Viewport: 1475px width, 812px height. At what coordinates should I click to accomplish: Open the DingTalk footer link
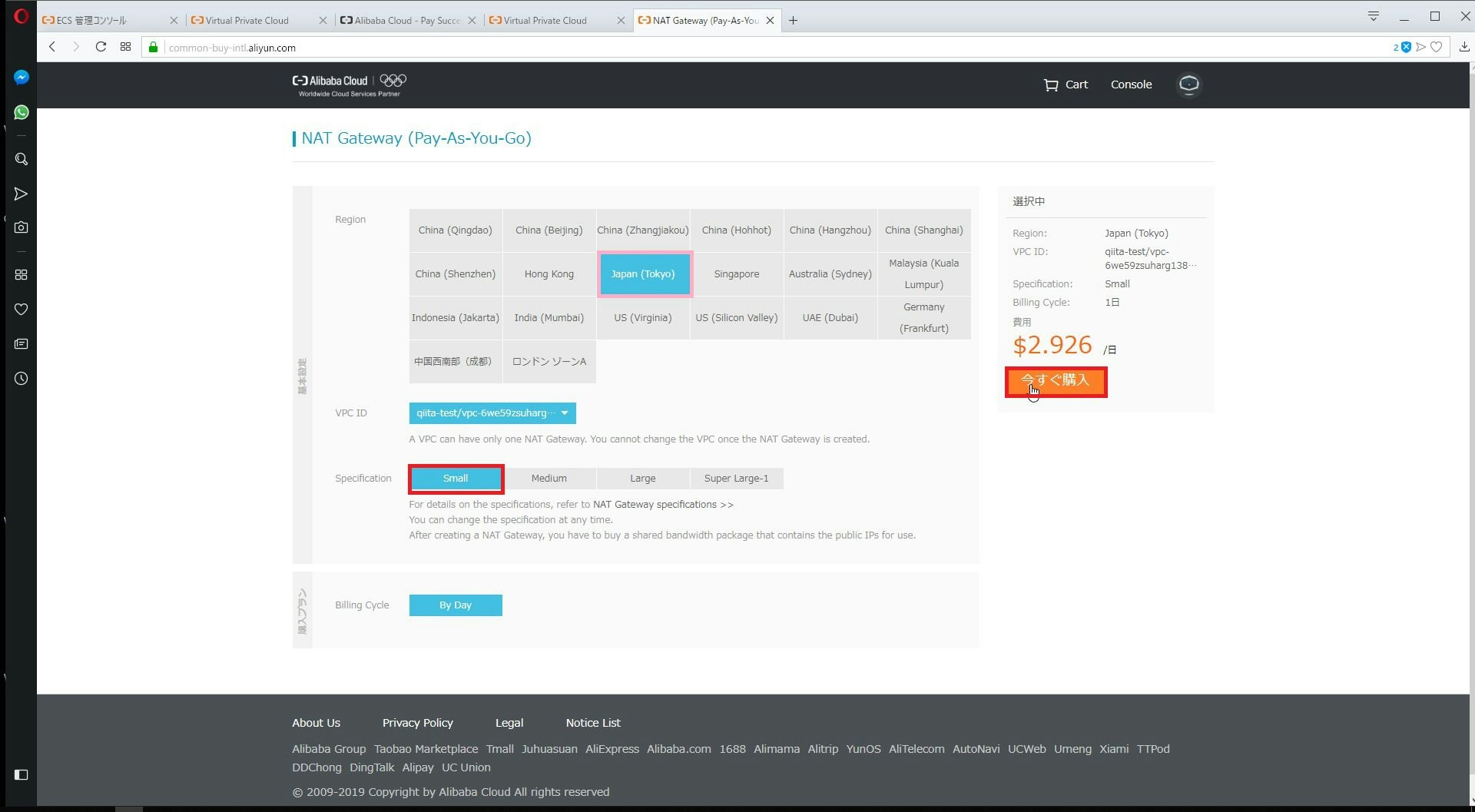(372, 767)
